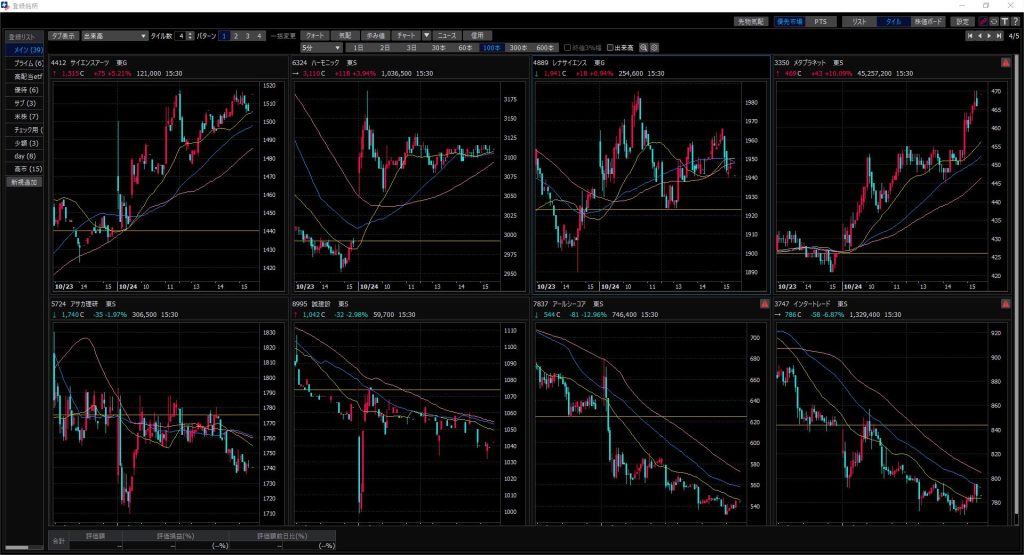Viewport: 1024px width, 555px height.
Task: Open chart settings gear icon in toolbar
Action: [654, 47]
